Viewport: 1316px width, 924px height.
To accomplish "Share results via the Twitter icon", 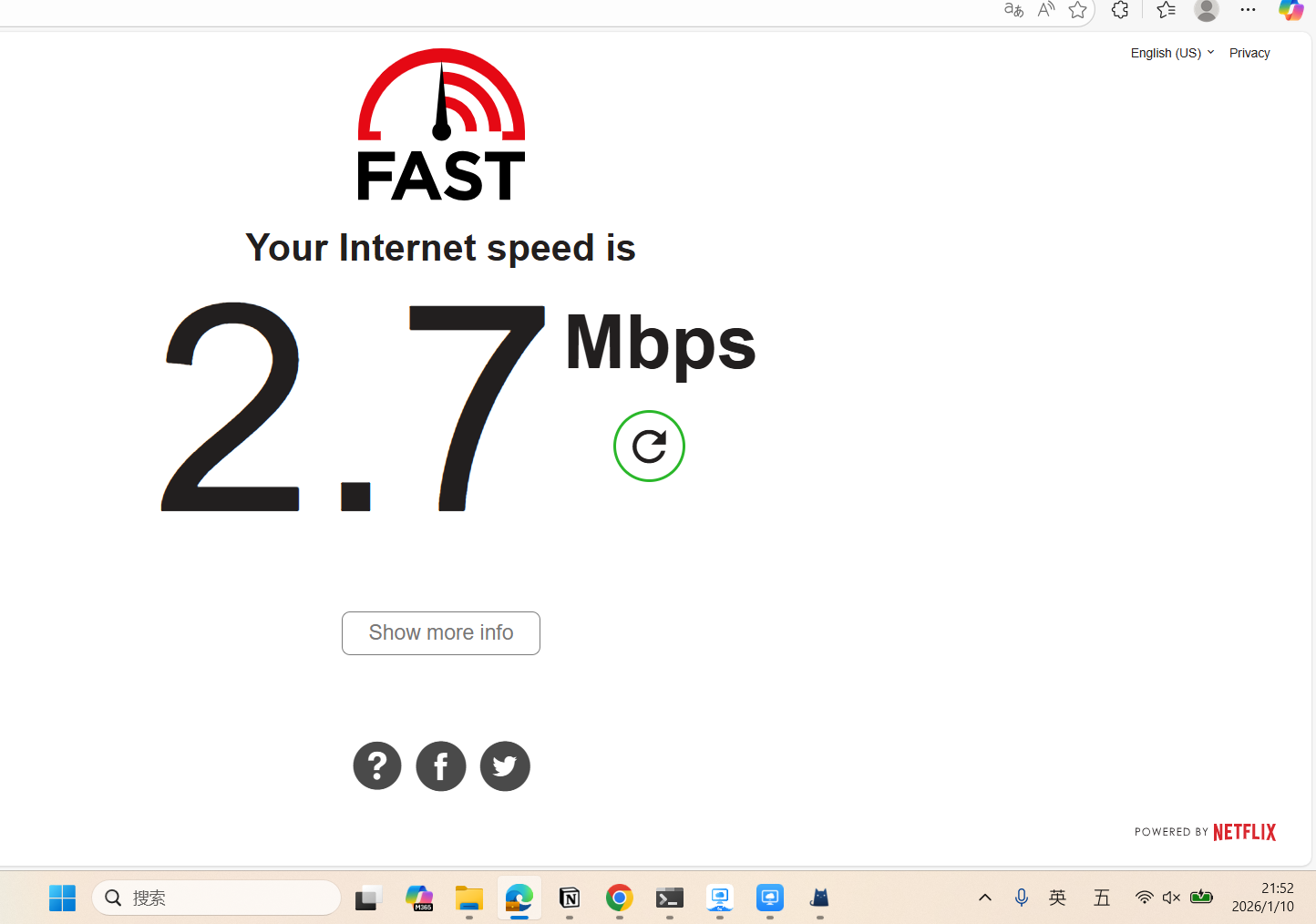I will point(505,766).
